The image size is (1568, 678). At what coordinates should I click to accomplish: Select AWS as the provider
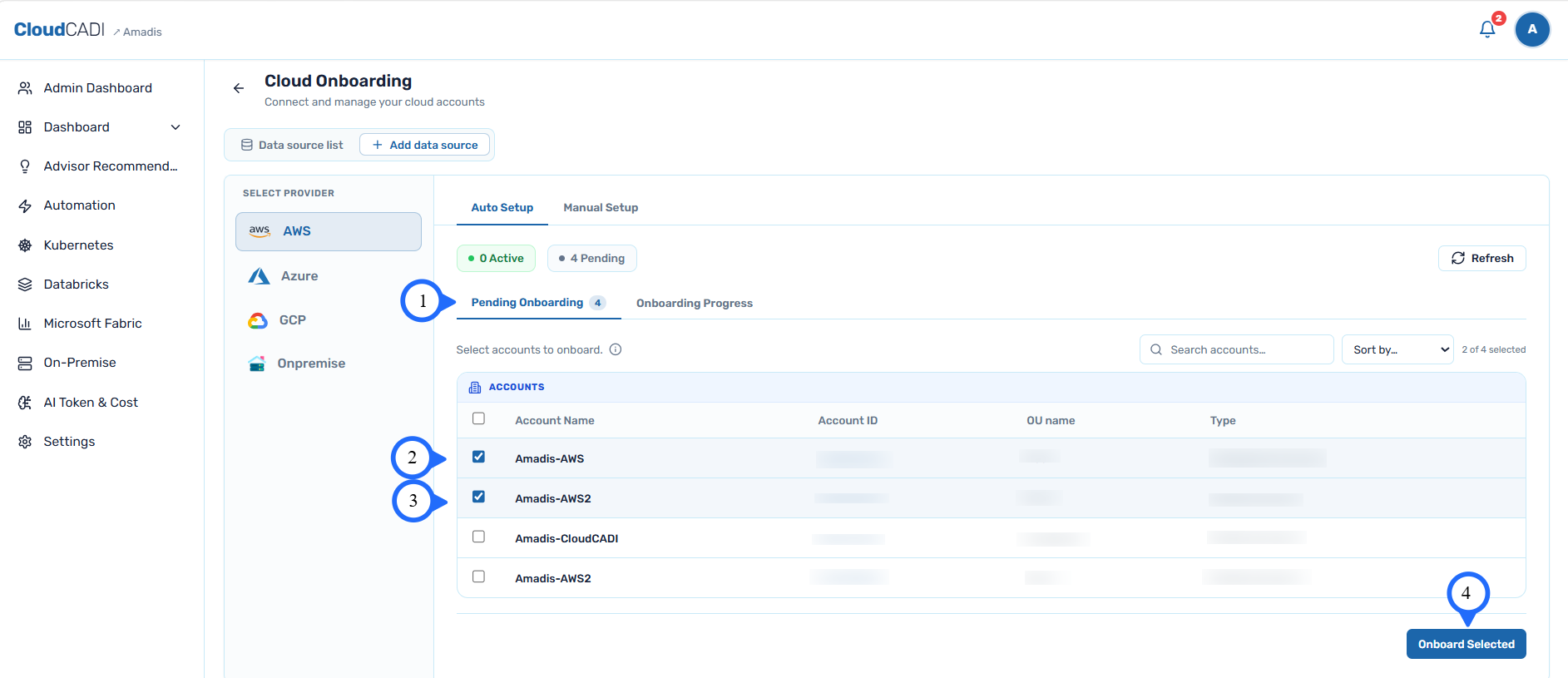click(329, 231)
